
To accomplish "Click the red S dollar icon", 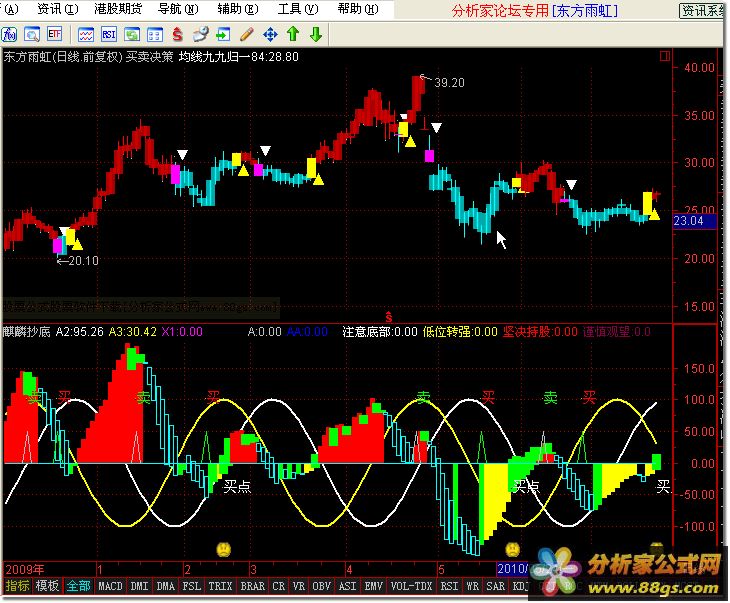I will coord(177,34).
